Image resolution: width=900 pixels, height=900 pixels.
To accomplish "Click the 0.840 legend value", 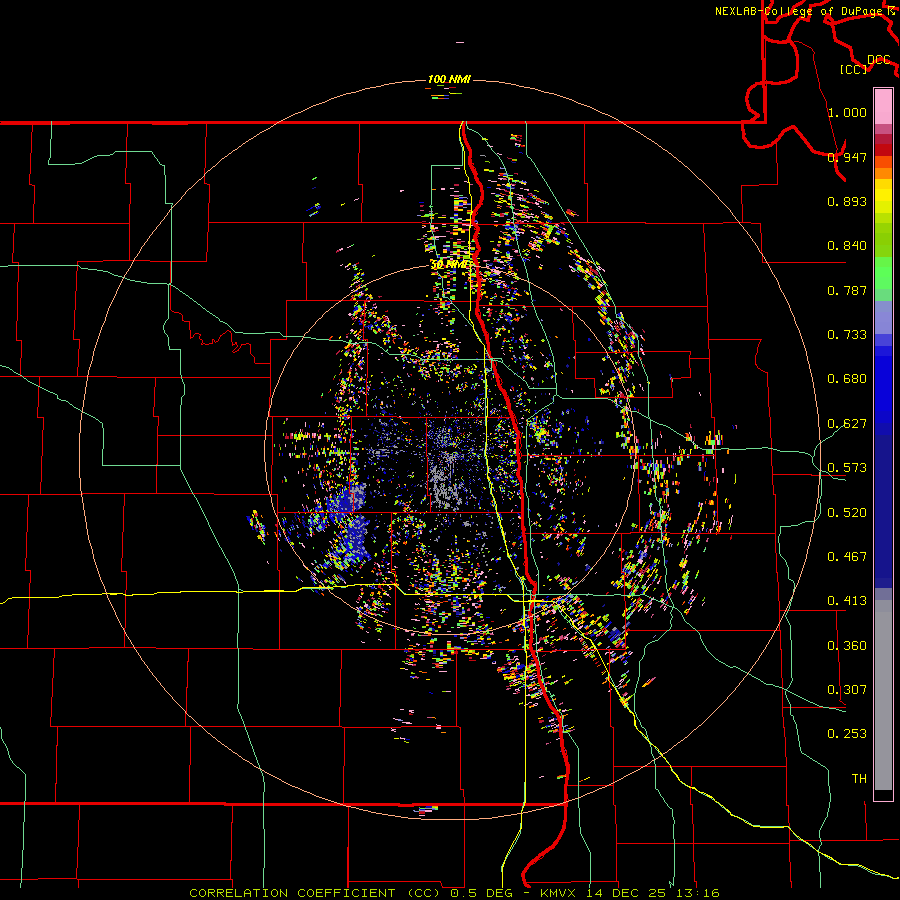I will [847, 246].
